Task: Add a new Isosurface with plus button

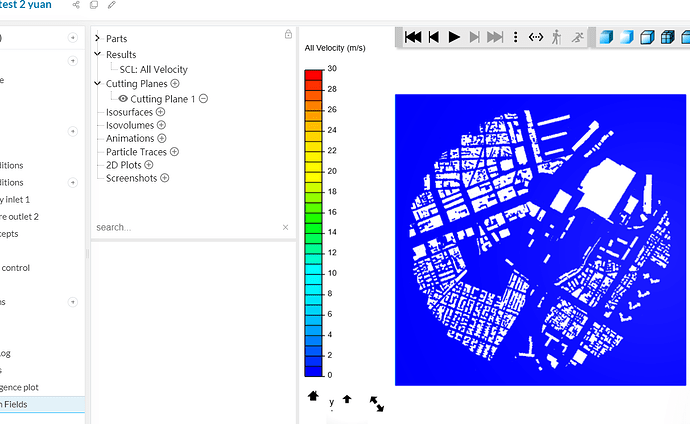Action: point(161,112)
